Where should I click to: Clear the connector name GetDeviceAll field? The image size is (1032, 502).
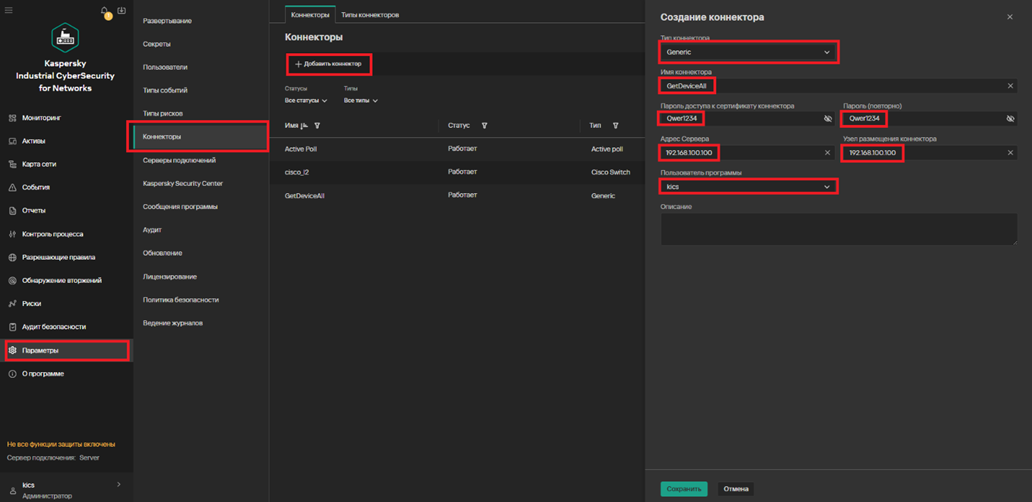pos(1010,86)
